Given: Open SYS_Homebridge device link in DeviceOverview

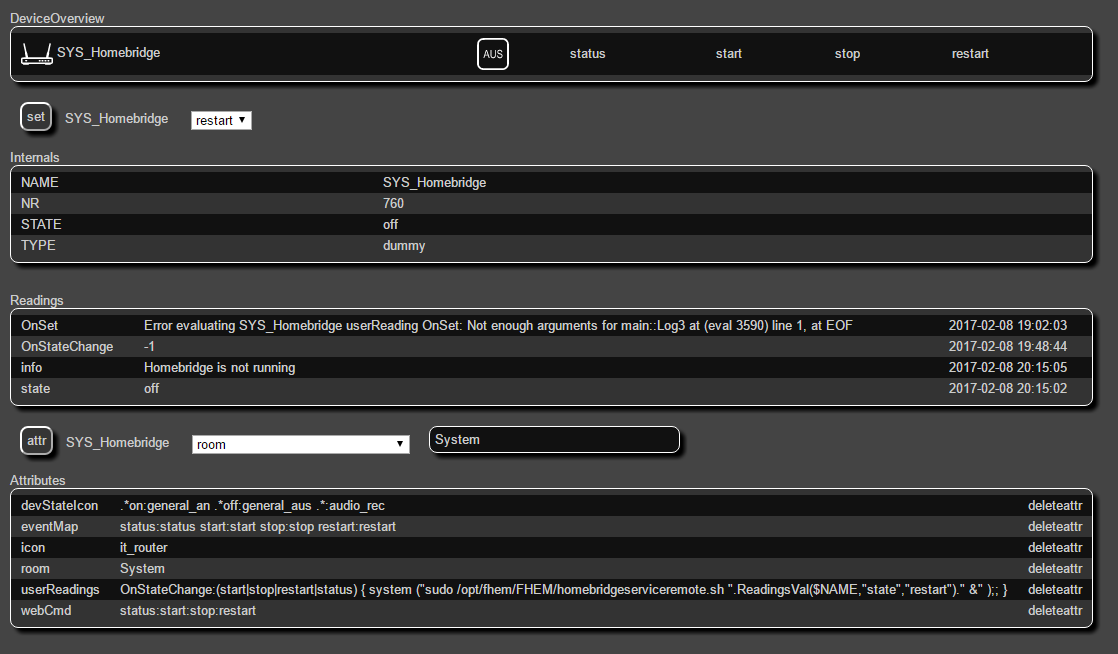Looking at the screenshot, I should point(108,53).
